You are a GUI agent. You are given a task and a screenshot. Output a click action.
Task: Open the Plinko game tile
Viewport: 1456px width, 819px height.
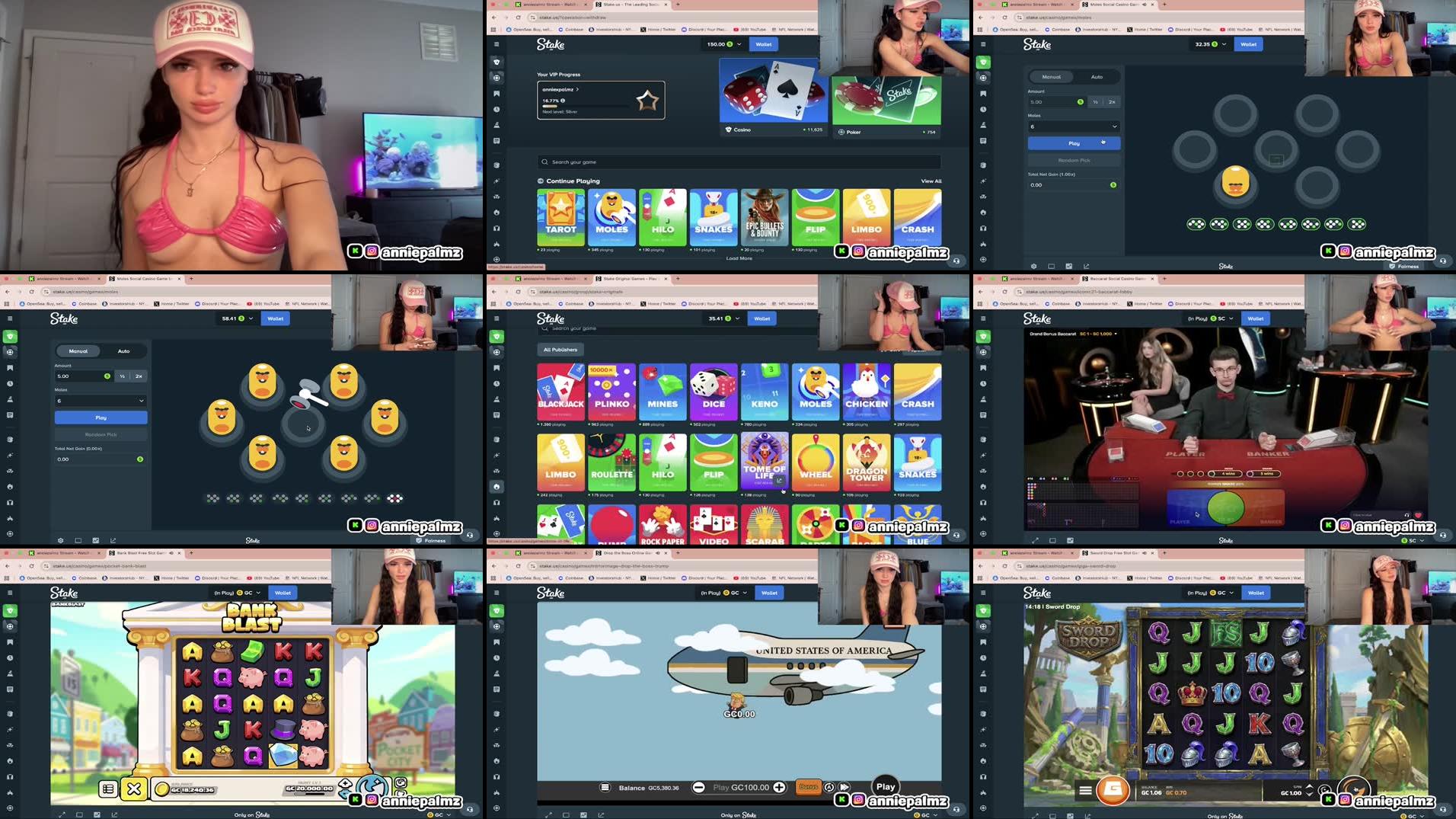(x=611, y=392)
